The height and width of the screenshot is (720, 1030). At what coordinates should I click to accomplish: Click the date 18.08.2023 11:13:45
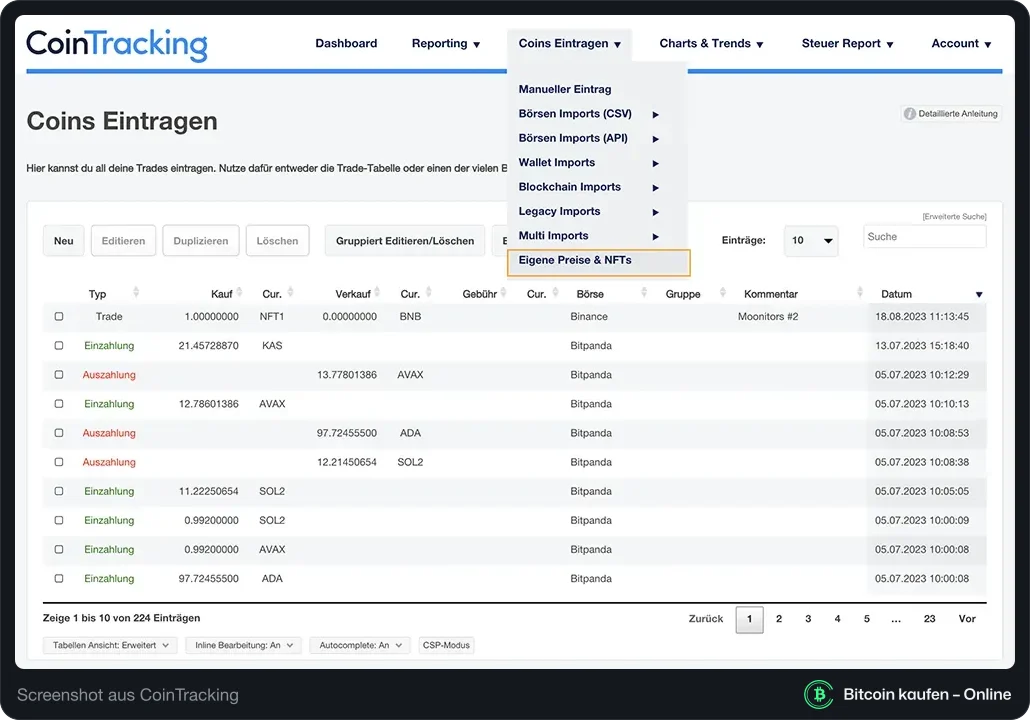tap(922, 317)
